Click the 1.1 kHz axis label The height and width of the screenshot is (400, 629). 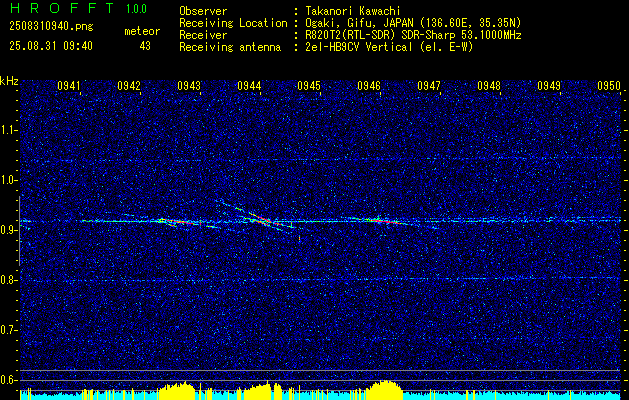tap(8, 130)
